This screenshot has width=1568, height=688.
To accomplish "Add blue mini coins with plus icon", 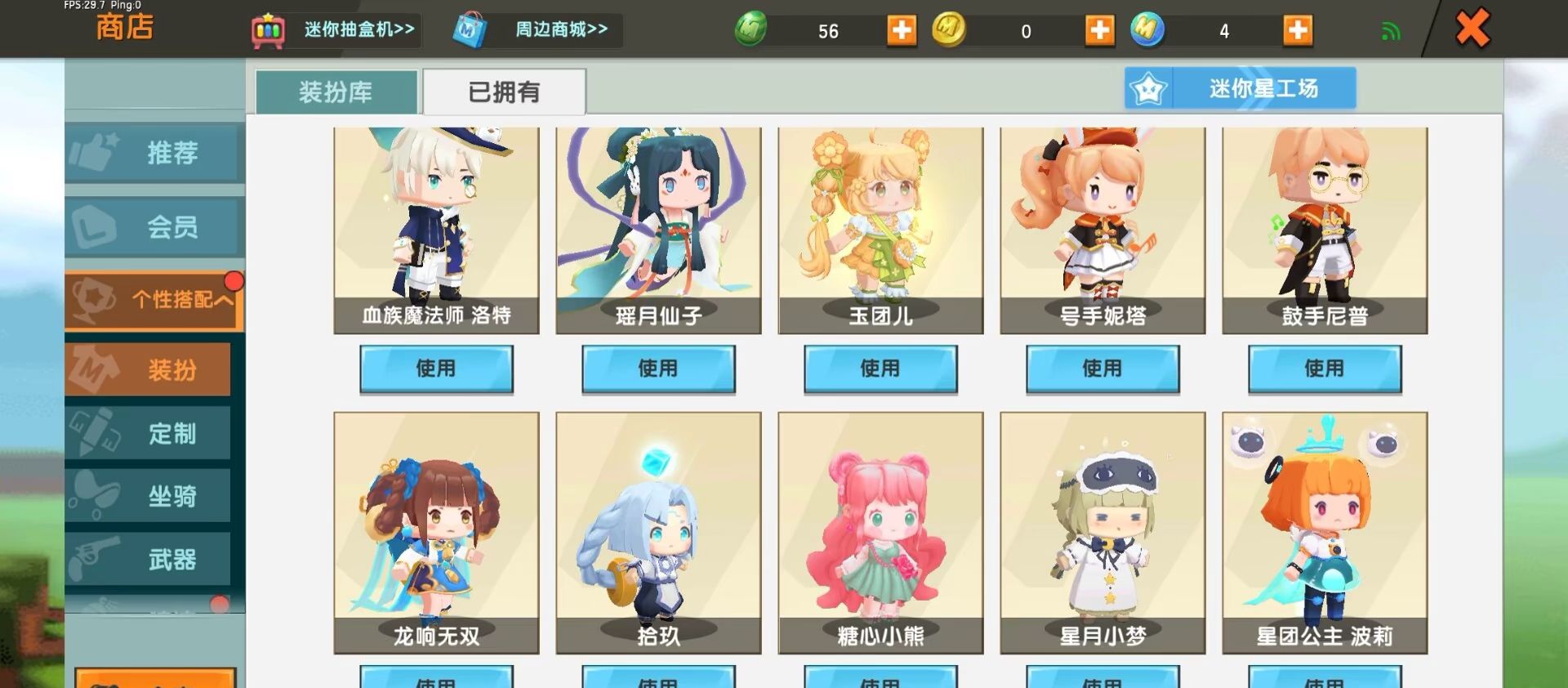I will (x=1298, y=31).
